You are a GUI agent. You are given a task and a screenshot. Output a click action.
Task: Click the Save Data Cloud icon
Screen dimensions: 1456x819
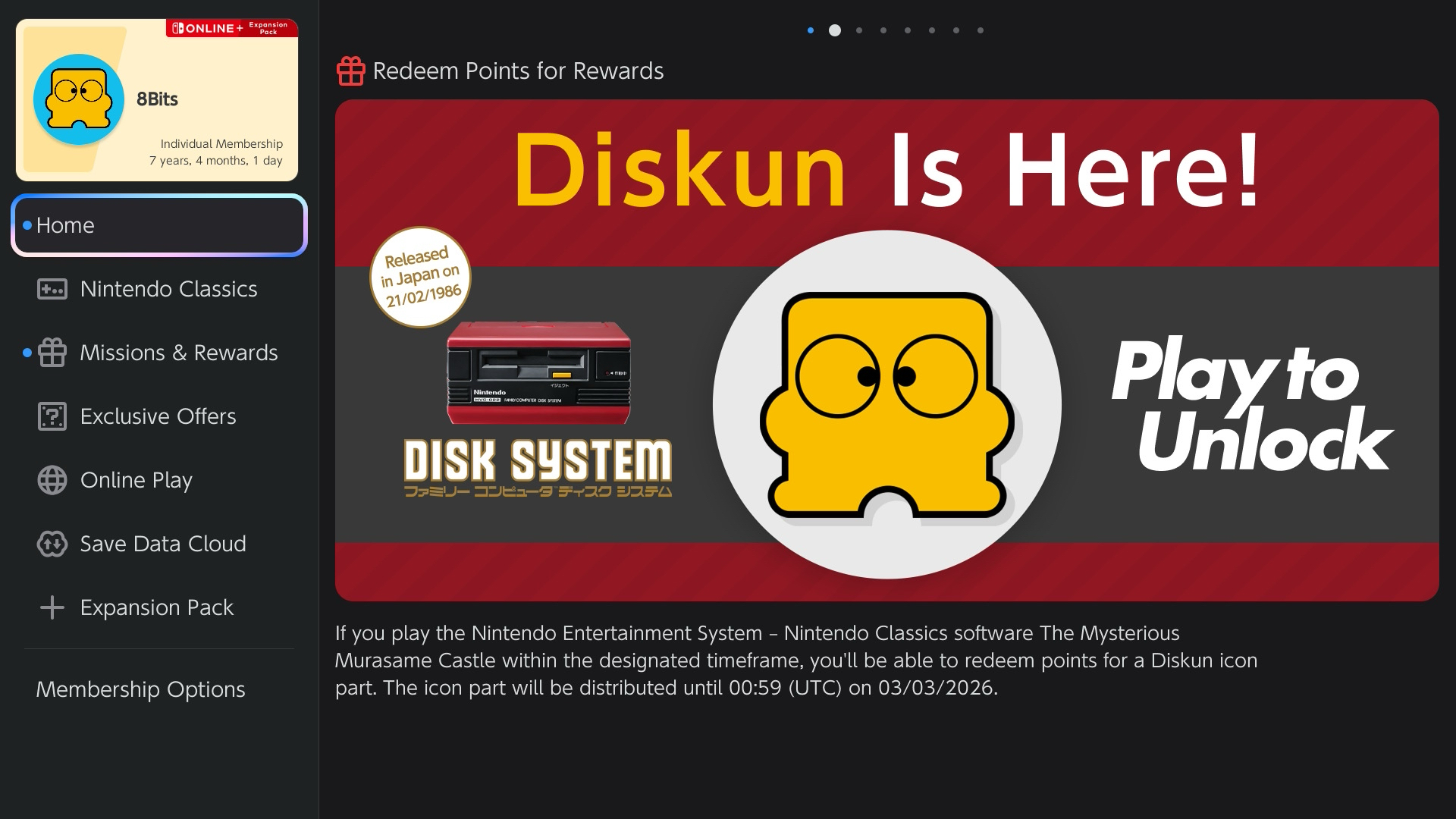coord(52,544)
